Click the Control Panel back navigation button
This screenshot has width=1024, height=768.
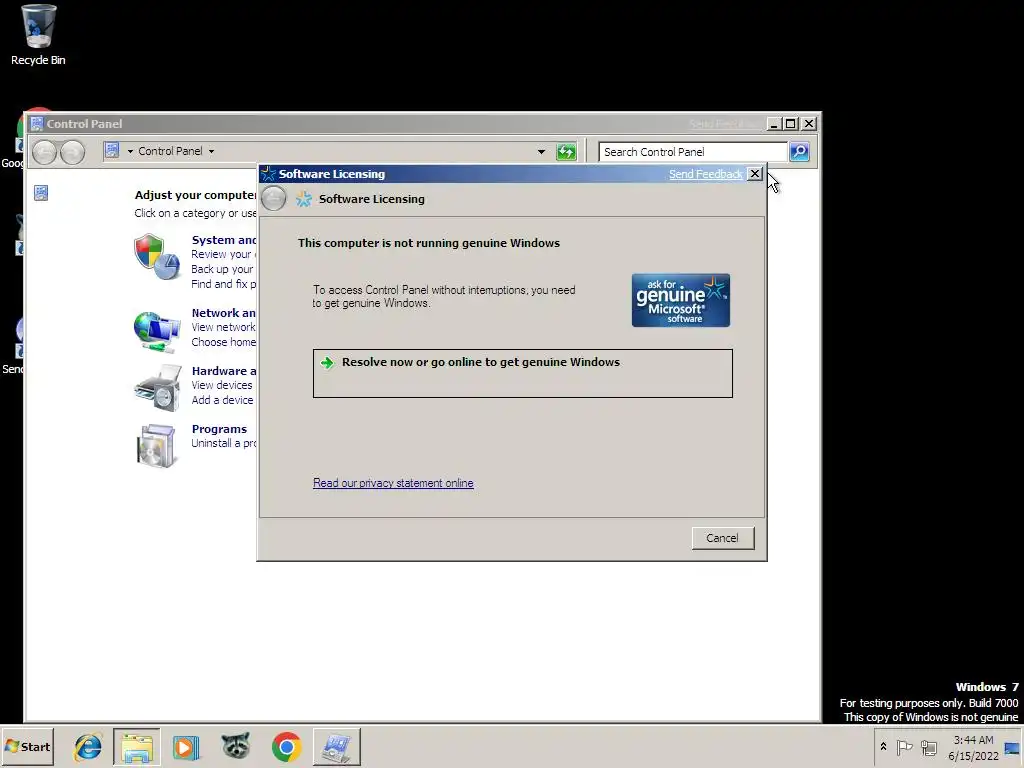coord(44,152)
